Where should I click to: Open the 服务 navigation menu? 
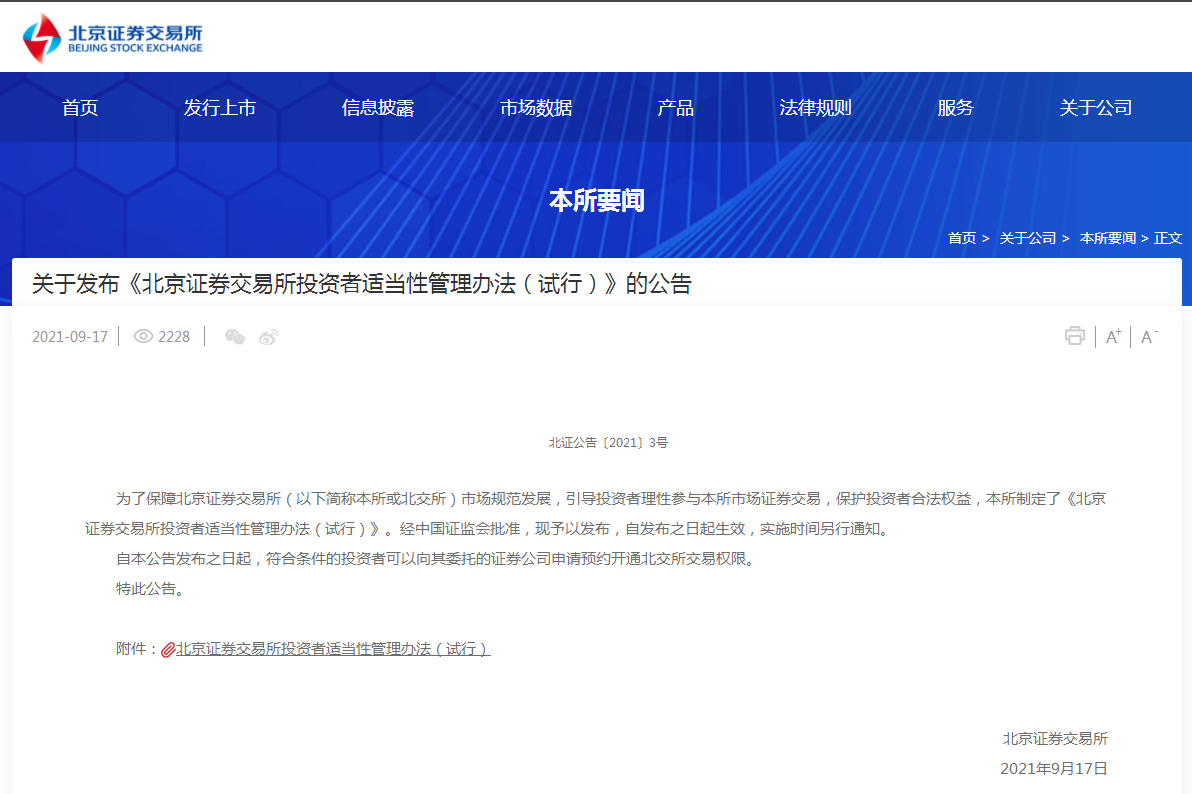[x=956, y=108]
